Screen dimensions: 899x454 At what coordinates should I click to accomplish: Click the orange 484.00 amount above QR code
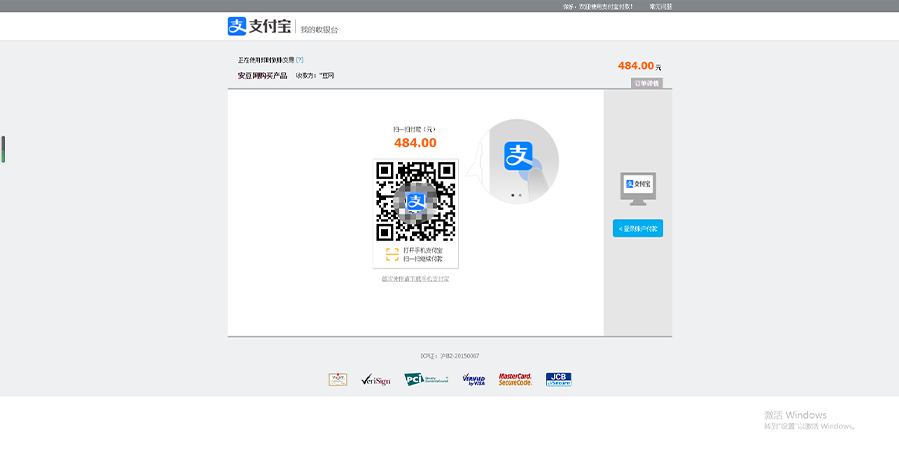[x=415, y=143]
